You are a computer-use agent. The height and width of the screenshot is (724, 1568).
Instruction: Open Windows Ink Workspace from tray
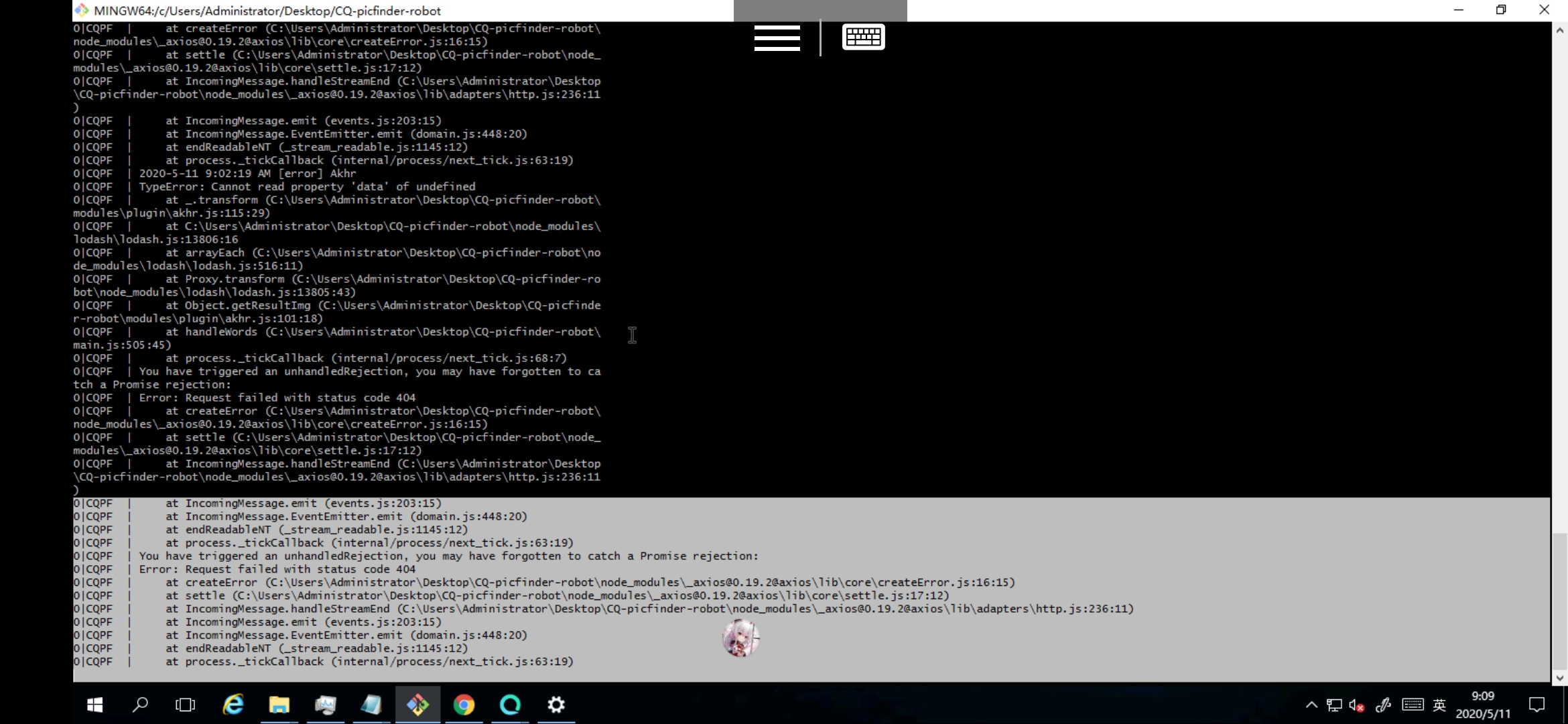click(x=1383, y=705)
